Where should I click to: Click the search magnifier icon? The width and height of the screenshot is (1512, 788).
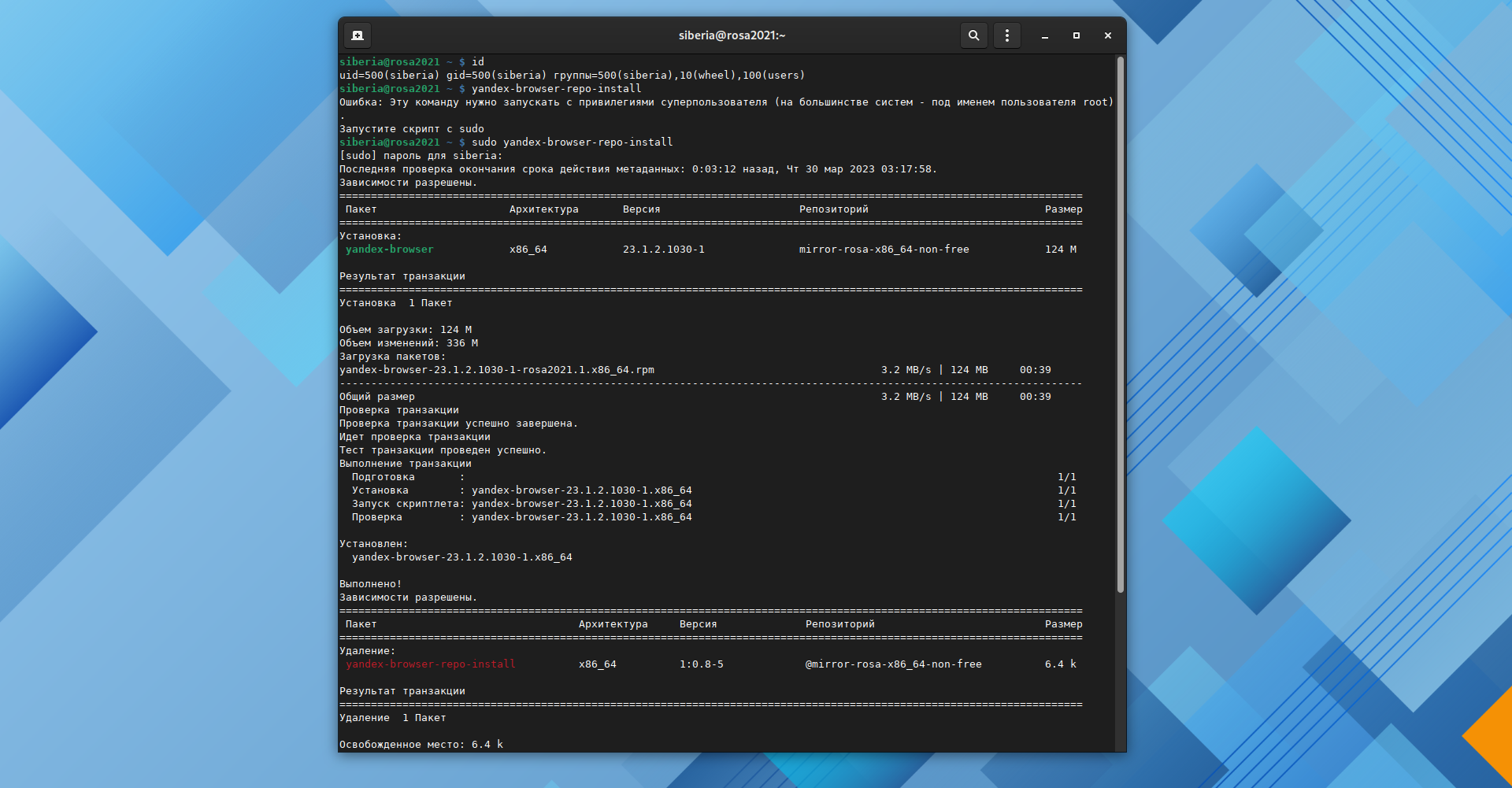973,35
